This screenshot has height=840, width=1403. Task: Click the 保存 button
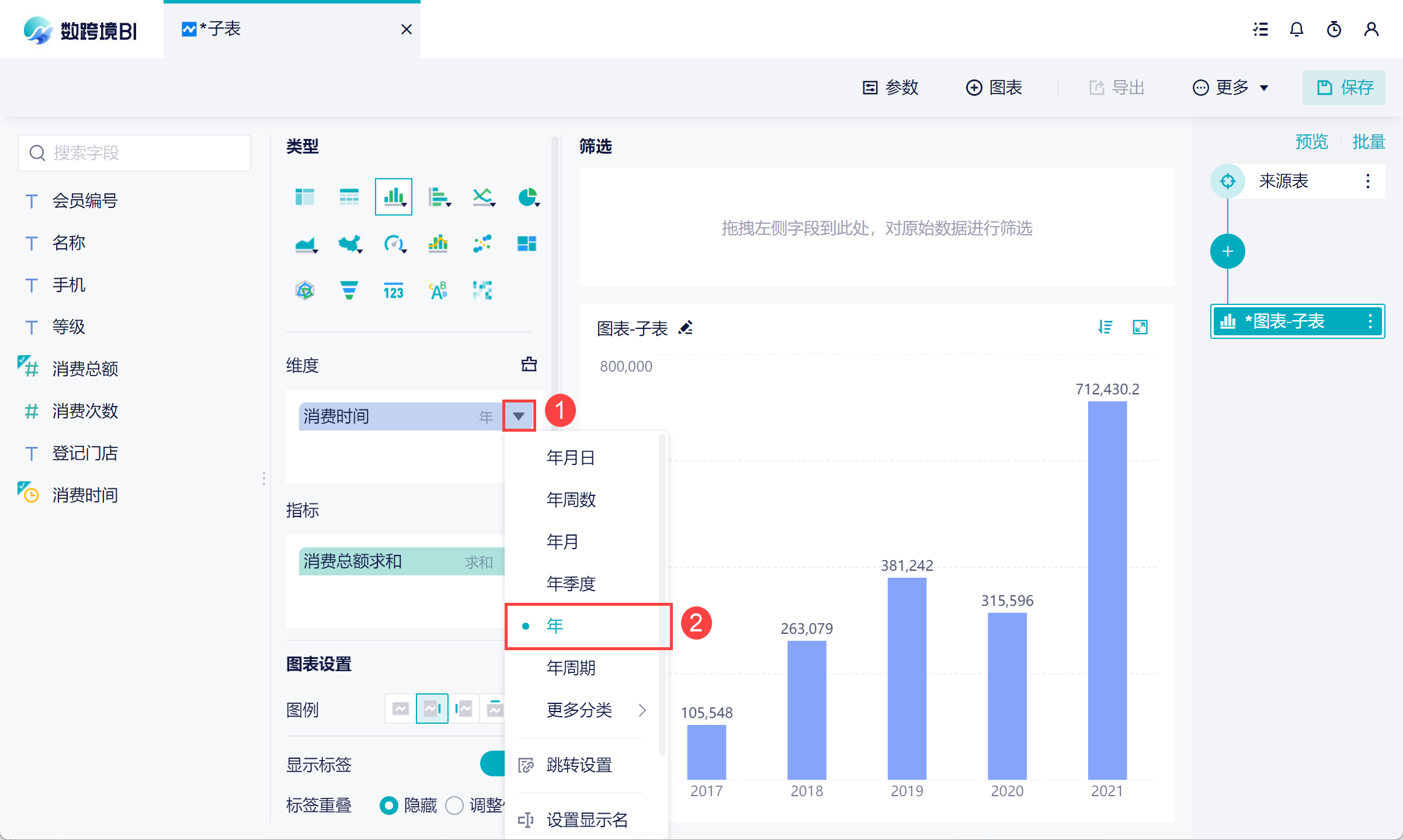point(1344,88)
